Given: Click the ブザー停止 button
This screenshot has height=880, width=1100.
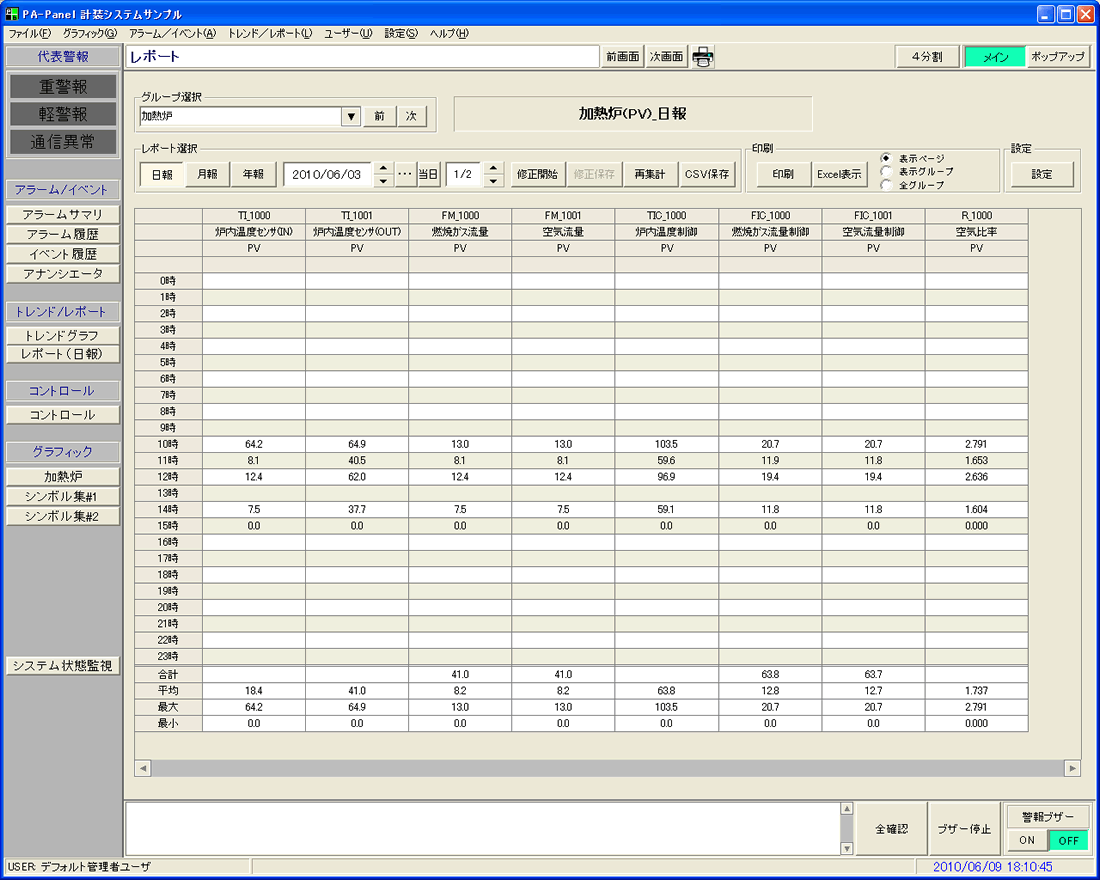Looking at the screenshot, I should coord(965,829).
